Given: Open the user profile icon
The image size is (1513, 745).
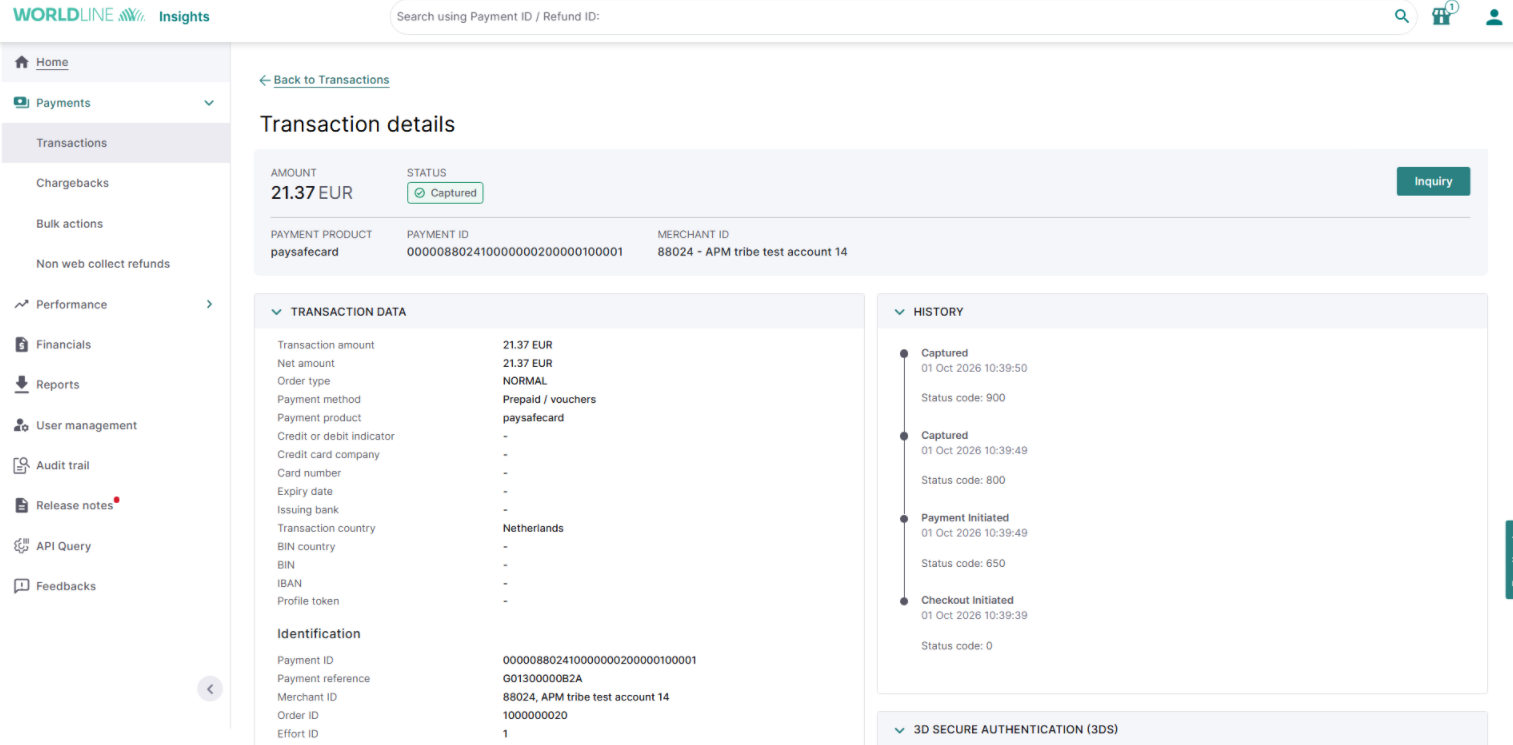Looking at the screenshot, I should [1494, 17].
